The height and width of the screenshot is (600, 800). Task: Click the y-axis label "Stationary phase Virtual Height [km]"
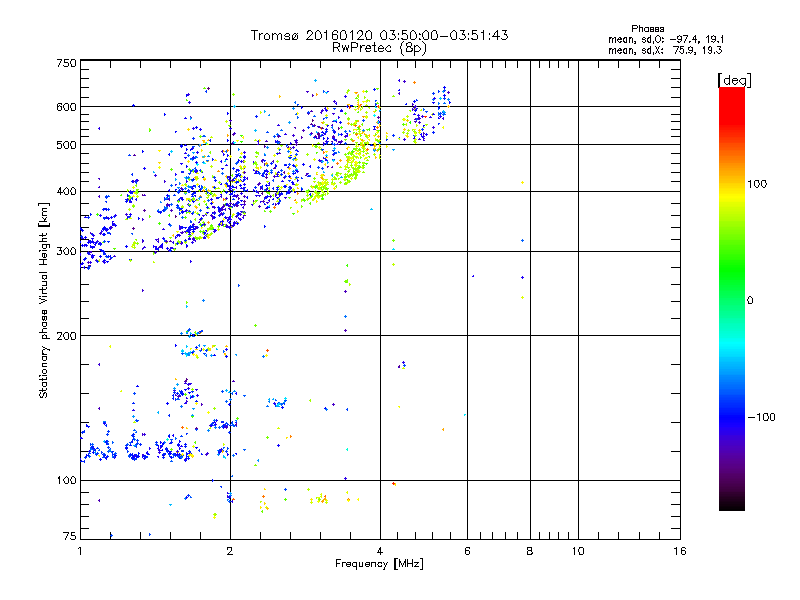click(x=43, y=301)
